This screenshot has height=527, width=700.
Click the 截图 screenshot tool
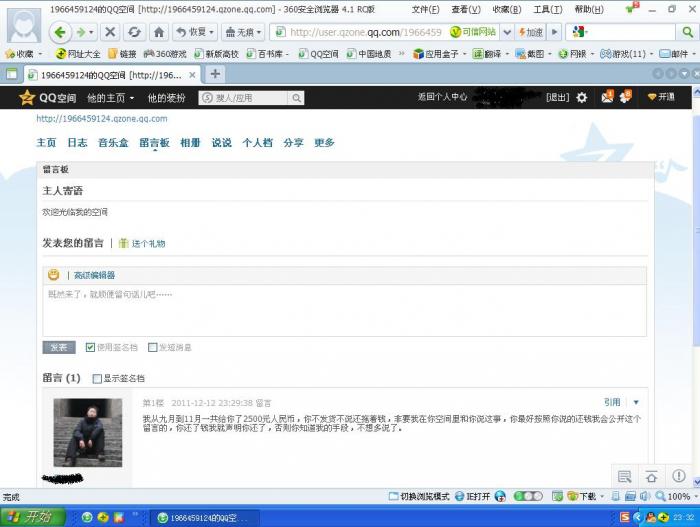pos(533,54)
